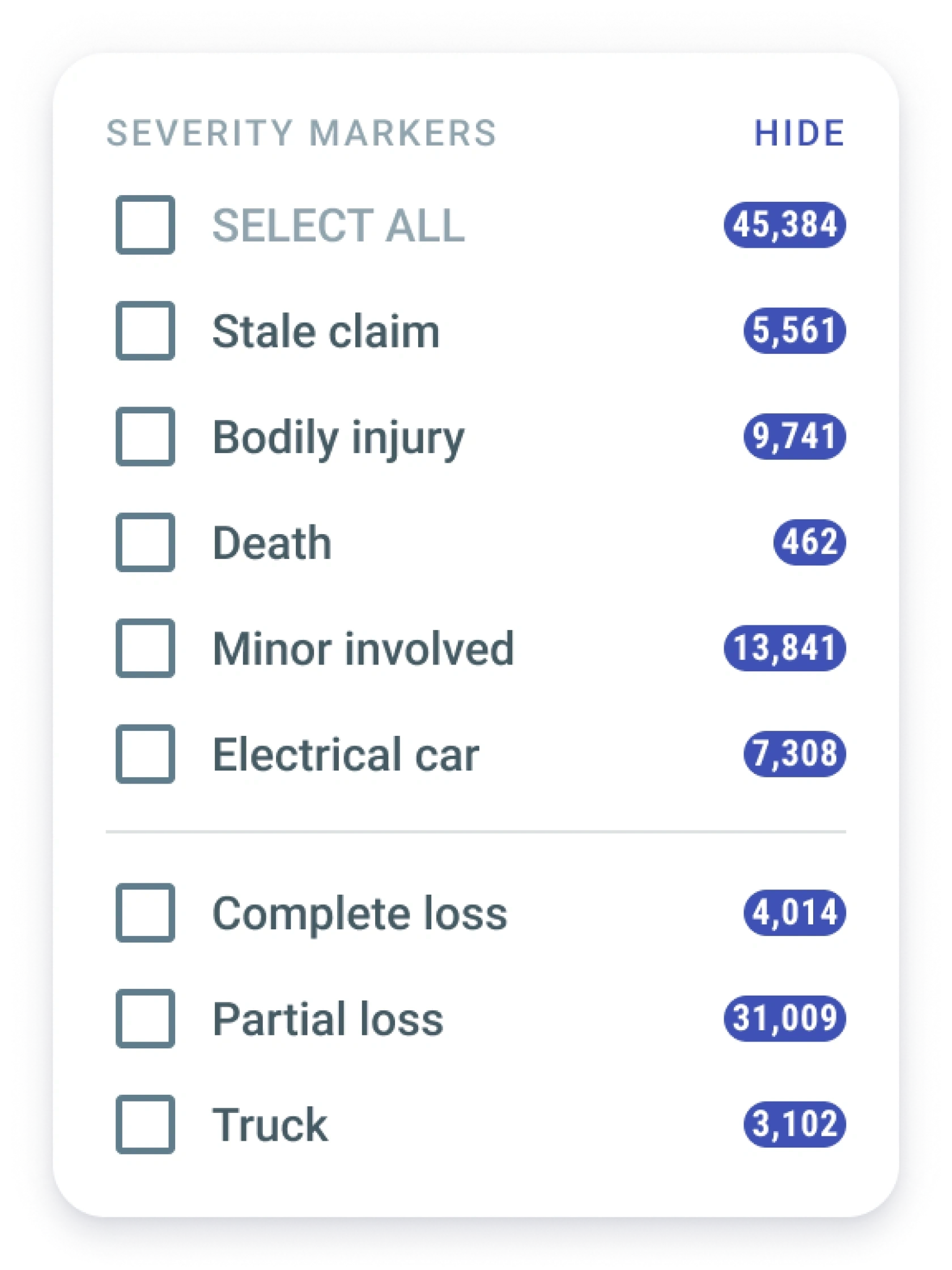Screen dimensions: 952x1270
Task: Click the SEVERITY MARKERS section heading
Action: pos(301,133)
